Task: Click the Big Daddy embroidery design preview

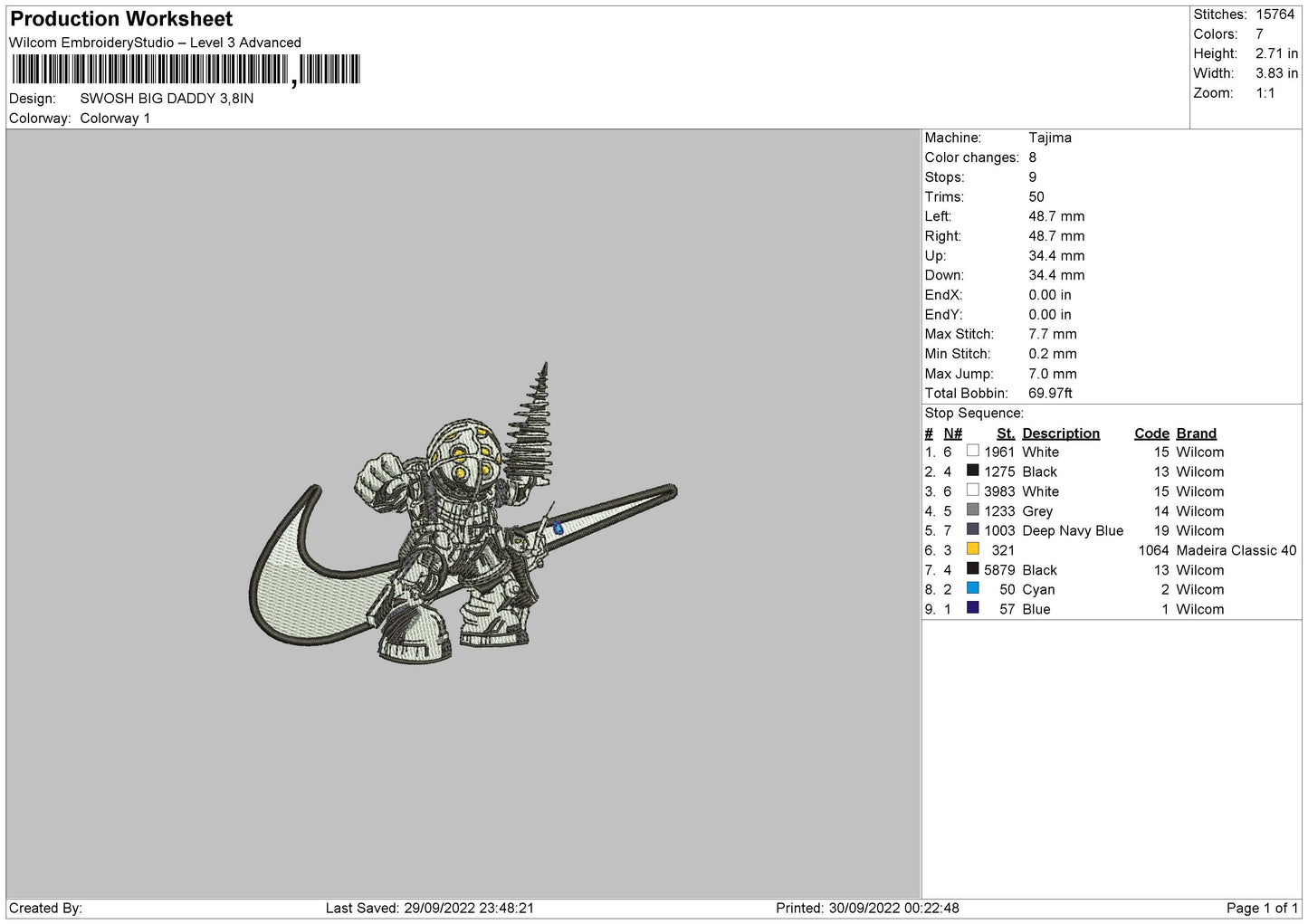Action: [463, 512]
